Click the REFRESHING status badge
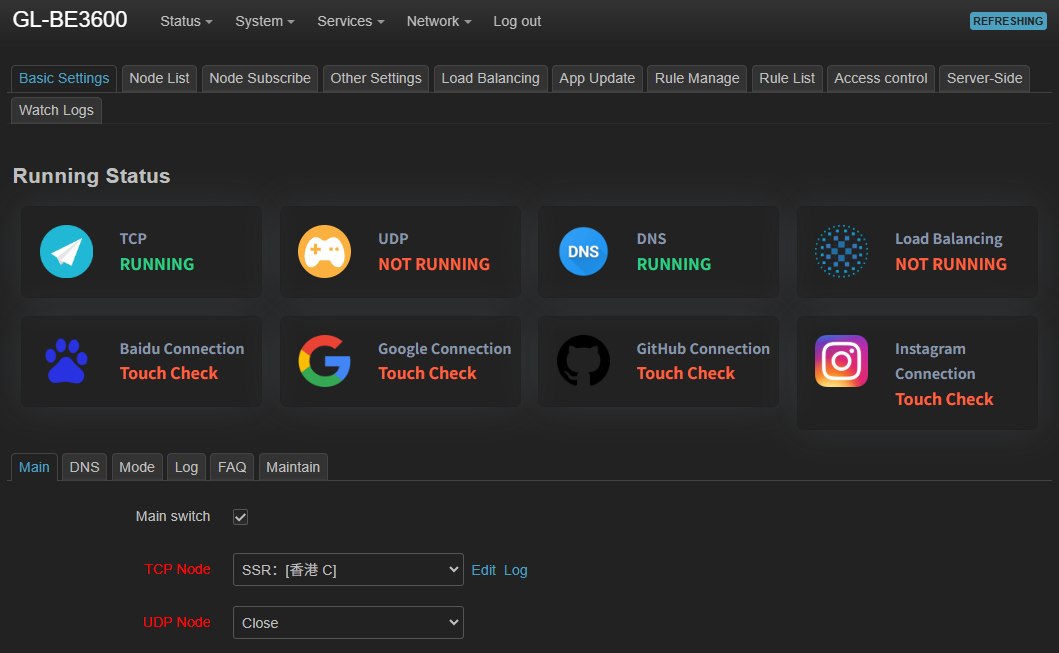Viewport: 1059px width, 653px height. click(x=1008, y=21)
